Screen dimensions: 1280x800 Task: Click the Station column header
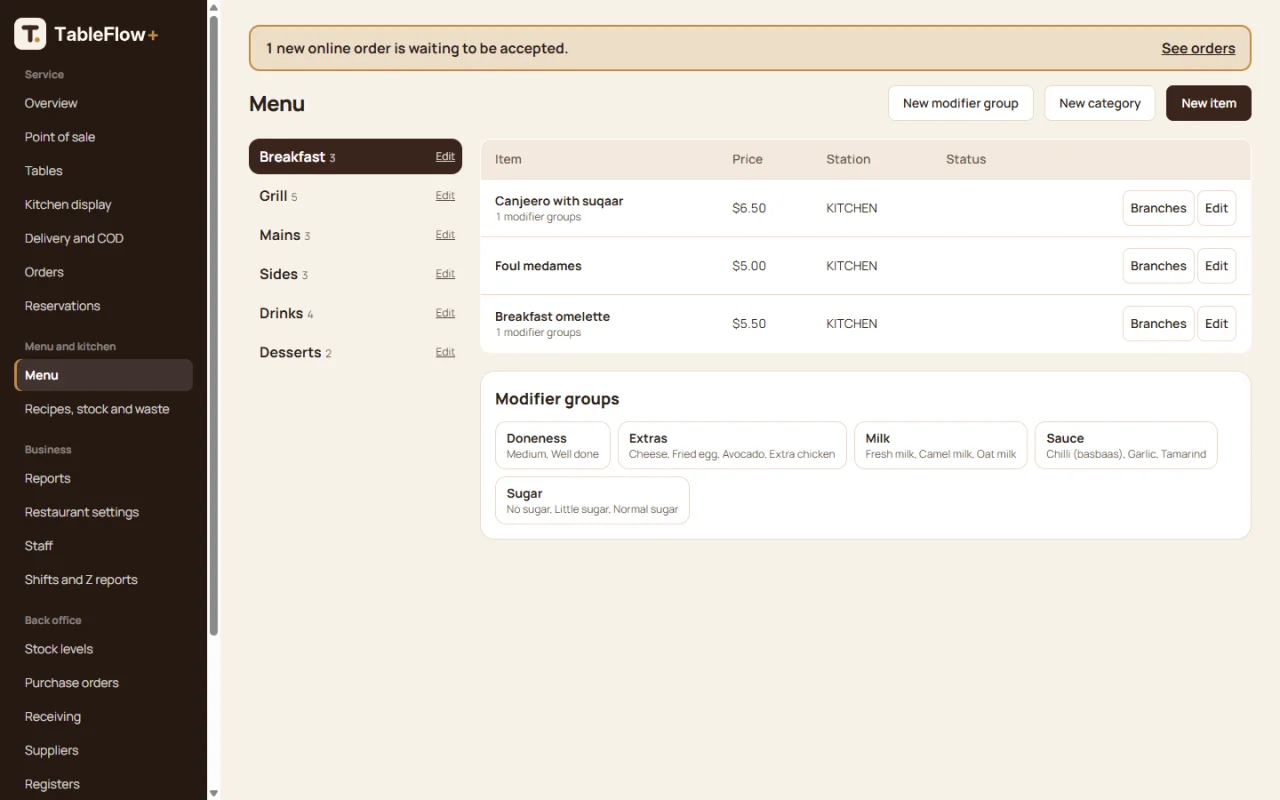(848, 159)
